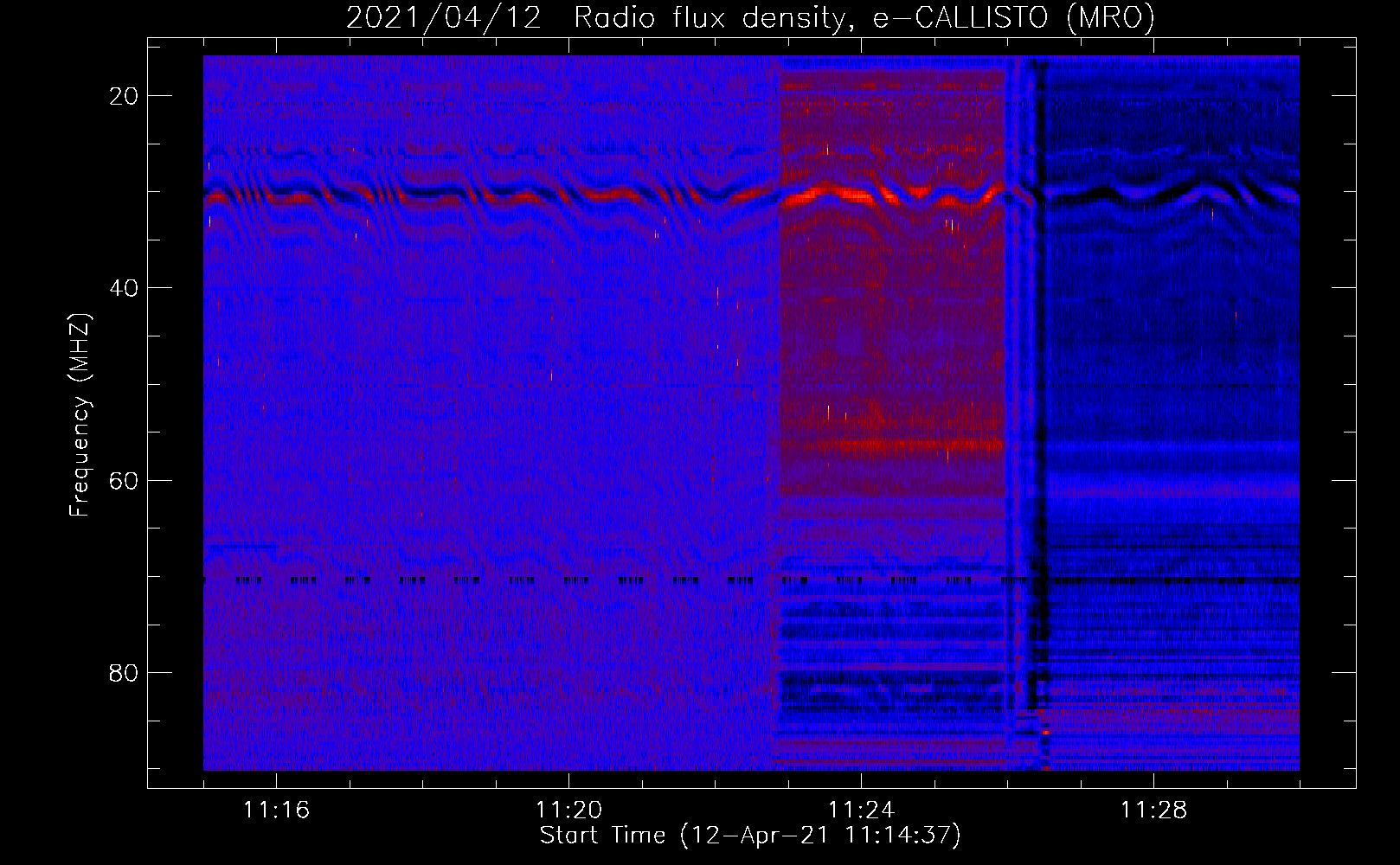Click the "11:28" time tick label

coord(1153,811)
